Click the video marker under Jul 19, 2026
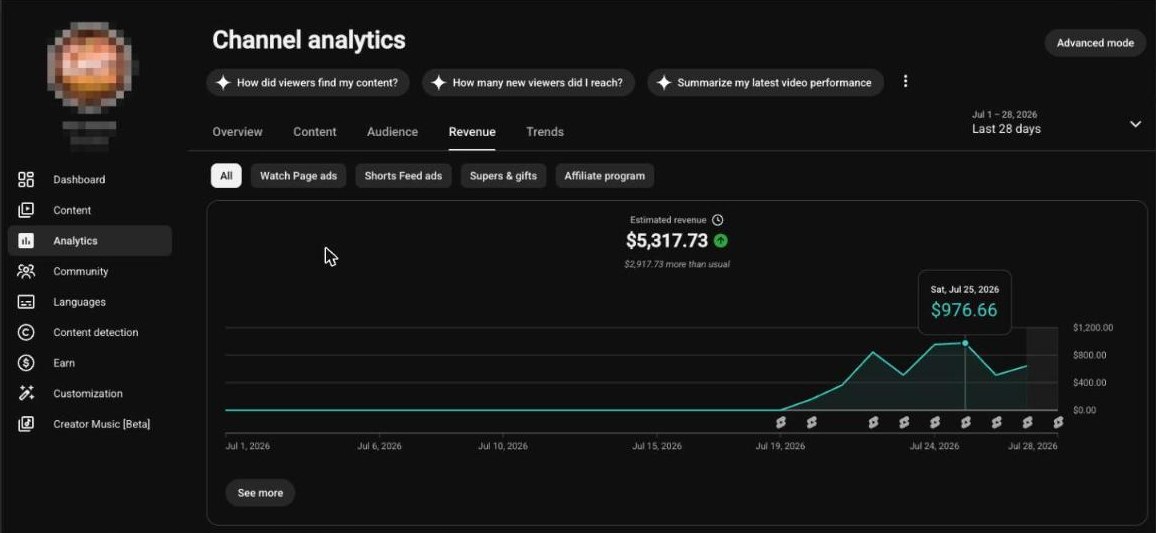The width and height of the screenshot is (1156, 533). 781,422
